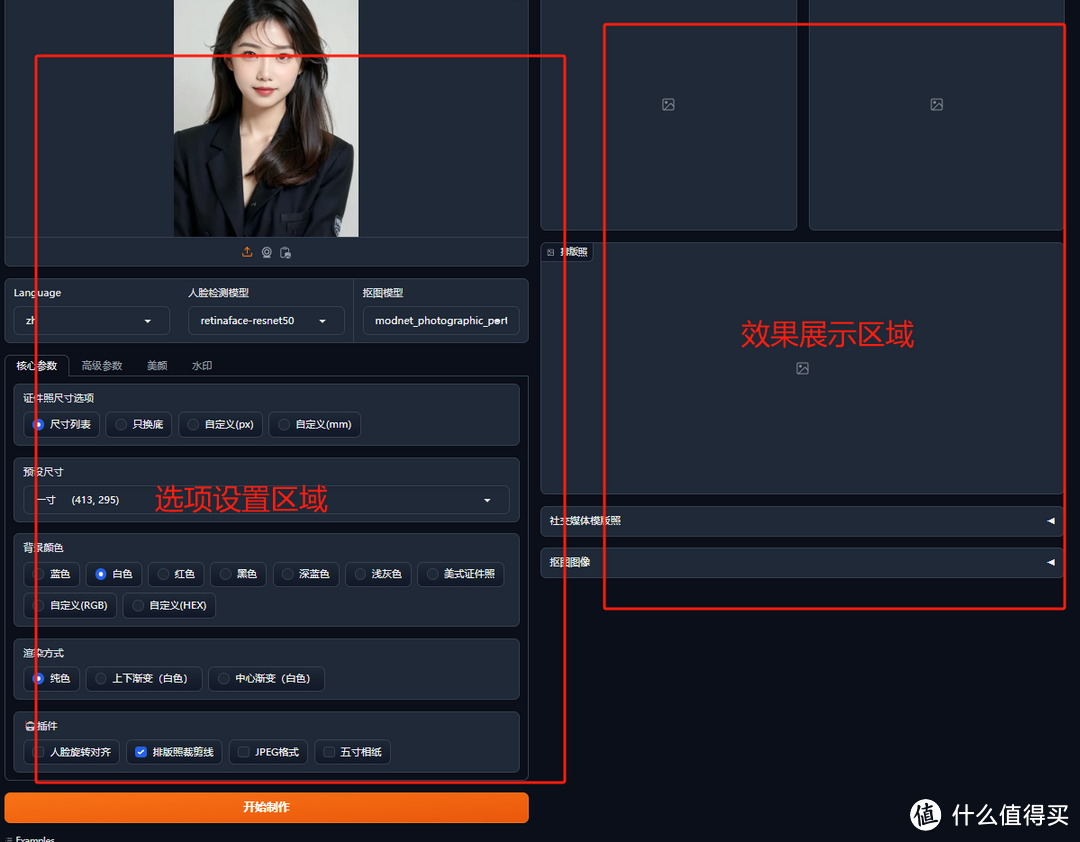Open the Language dropdown

[90, 321]
